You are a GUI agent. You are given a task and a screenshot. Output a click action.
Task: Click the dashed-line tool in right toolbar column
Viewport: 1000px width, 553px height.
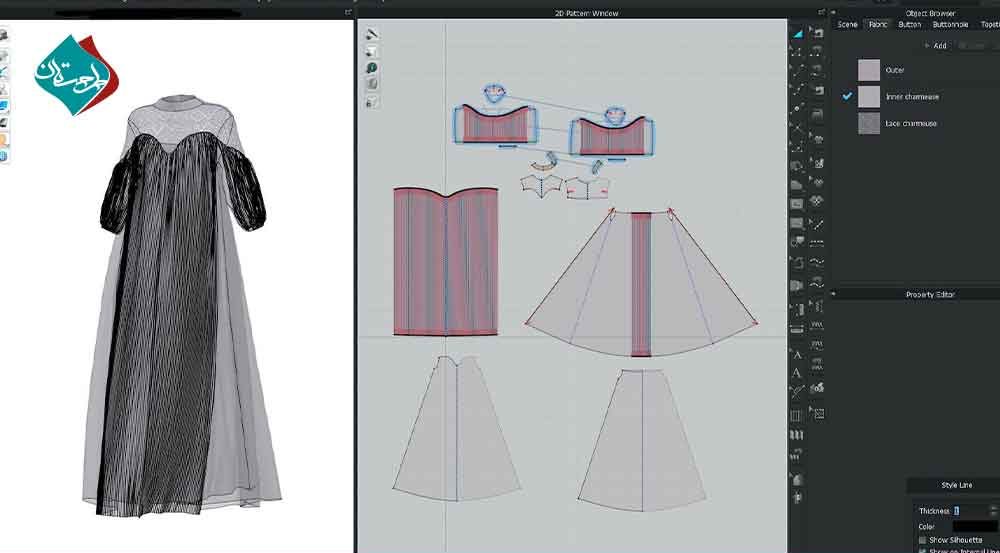[x=816, y=243]
